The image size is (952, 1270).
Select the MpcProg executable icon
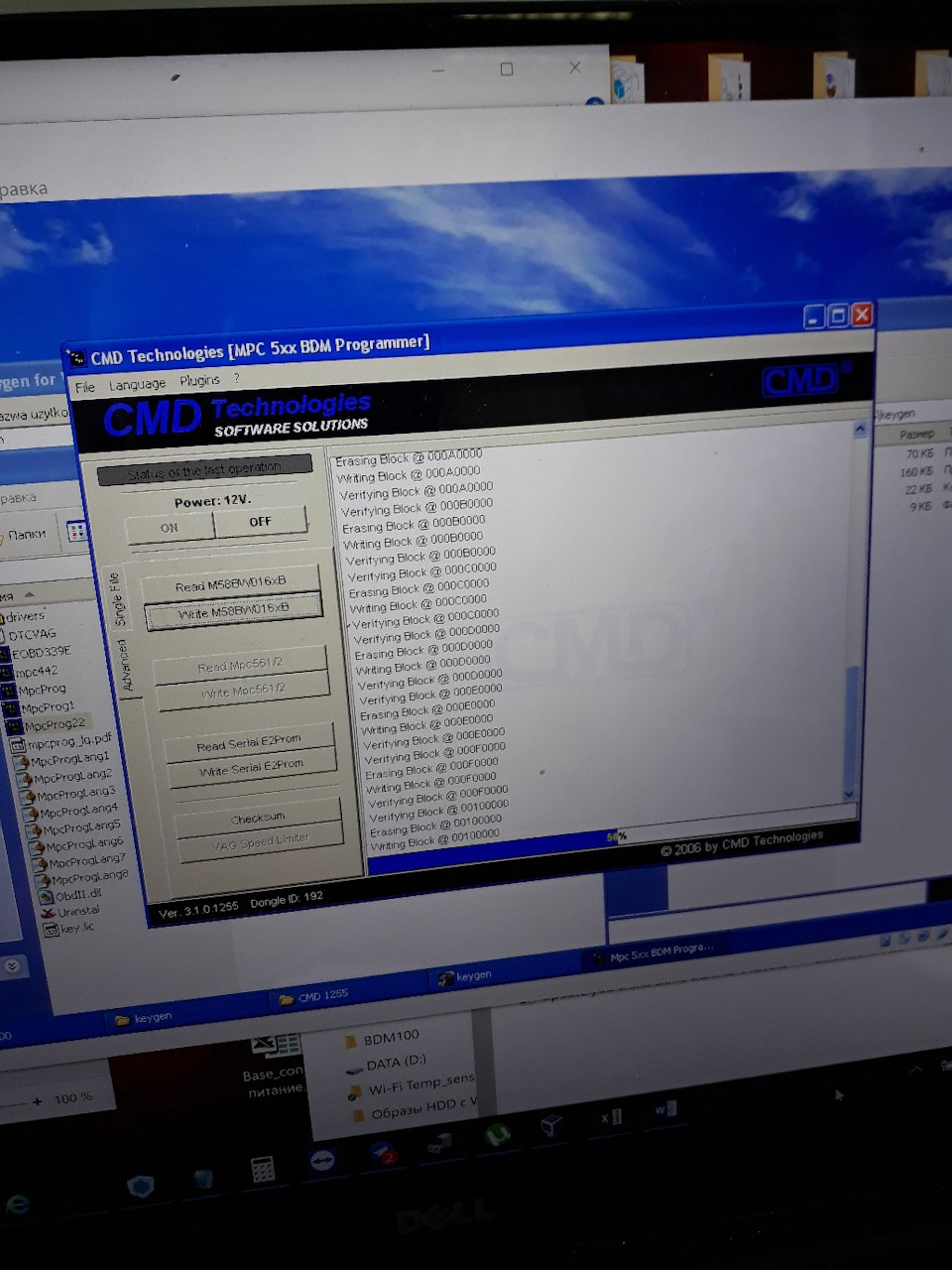pyautogui.click(x=10, y=692)
